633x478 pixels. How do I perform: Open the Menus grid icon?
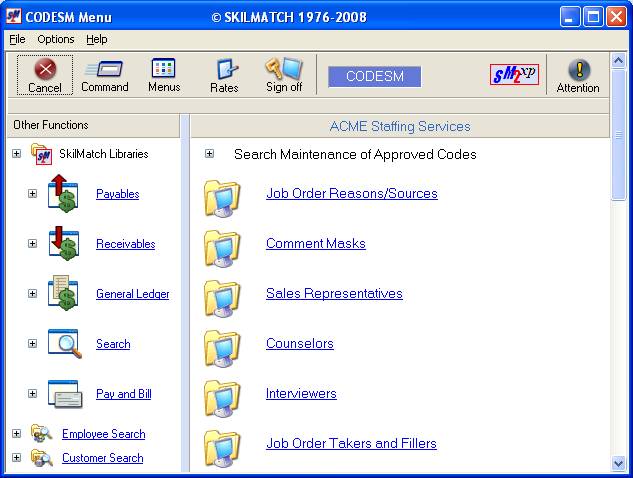[163, 68]
